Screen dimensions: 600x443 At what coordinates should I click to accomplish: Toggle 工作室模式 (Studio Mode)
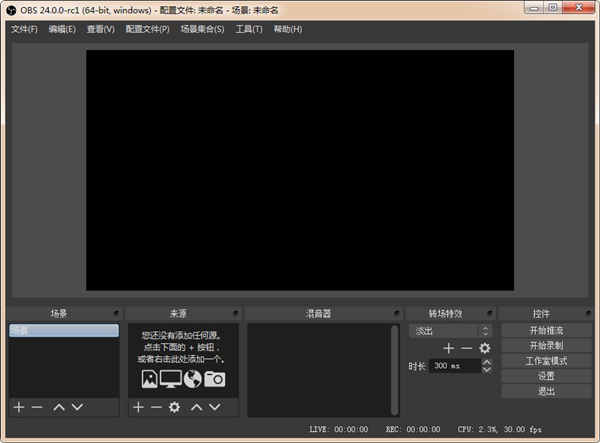coord(547,361)
